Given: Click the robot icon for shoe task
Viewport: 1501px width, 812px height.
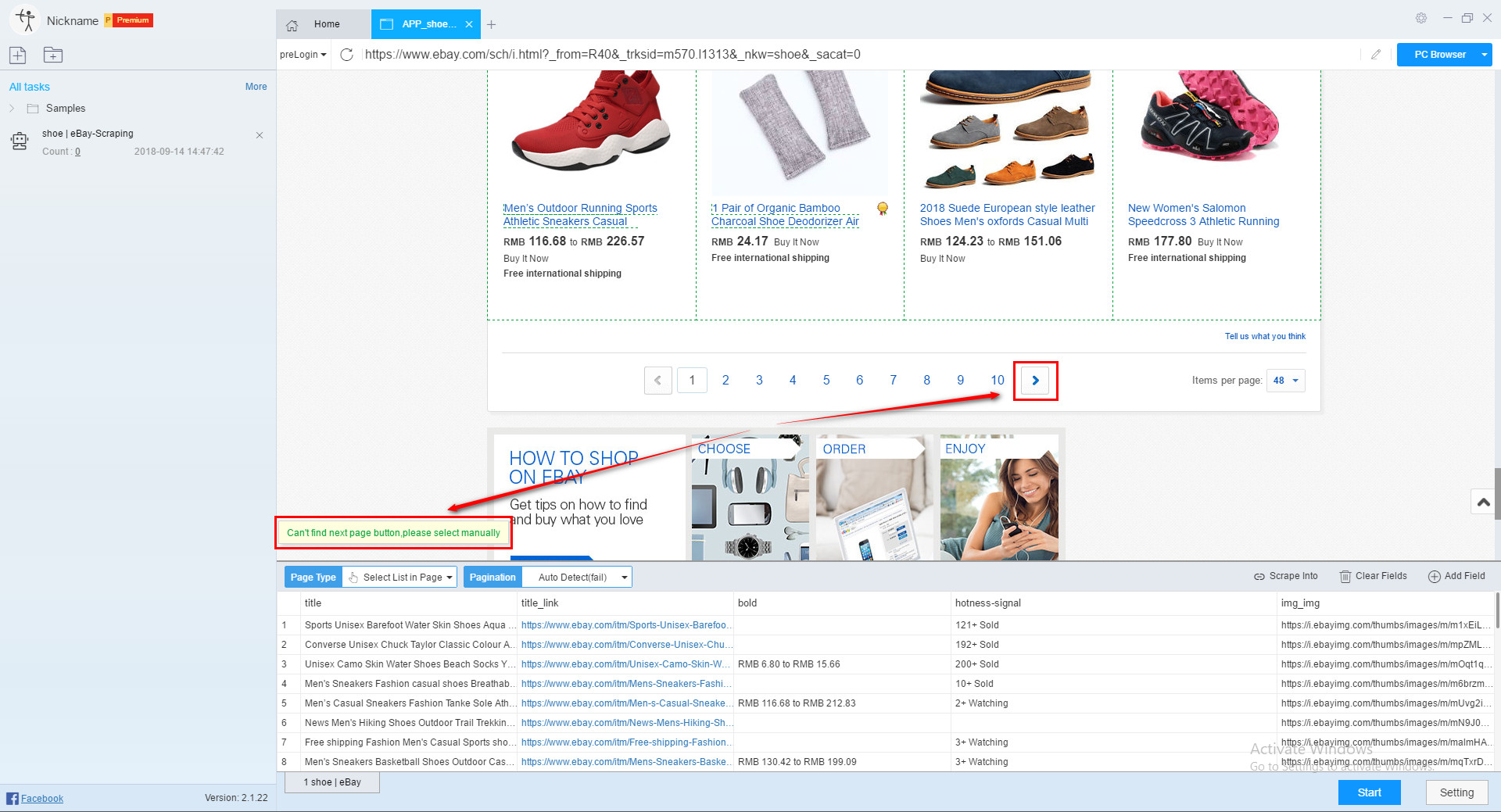Looking at the screenshot, I should (20, 141).
